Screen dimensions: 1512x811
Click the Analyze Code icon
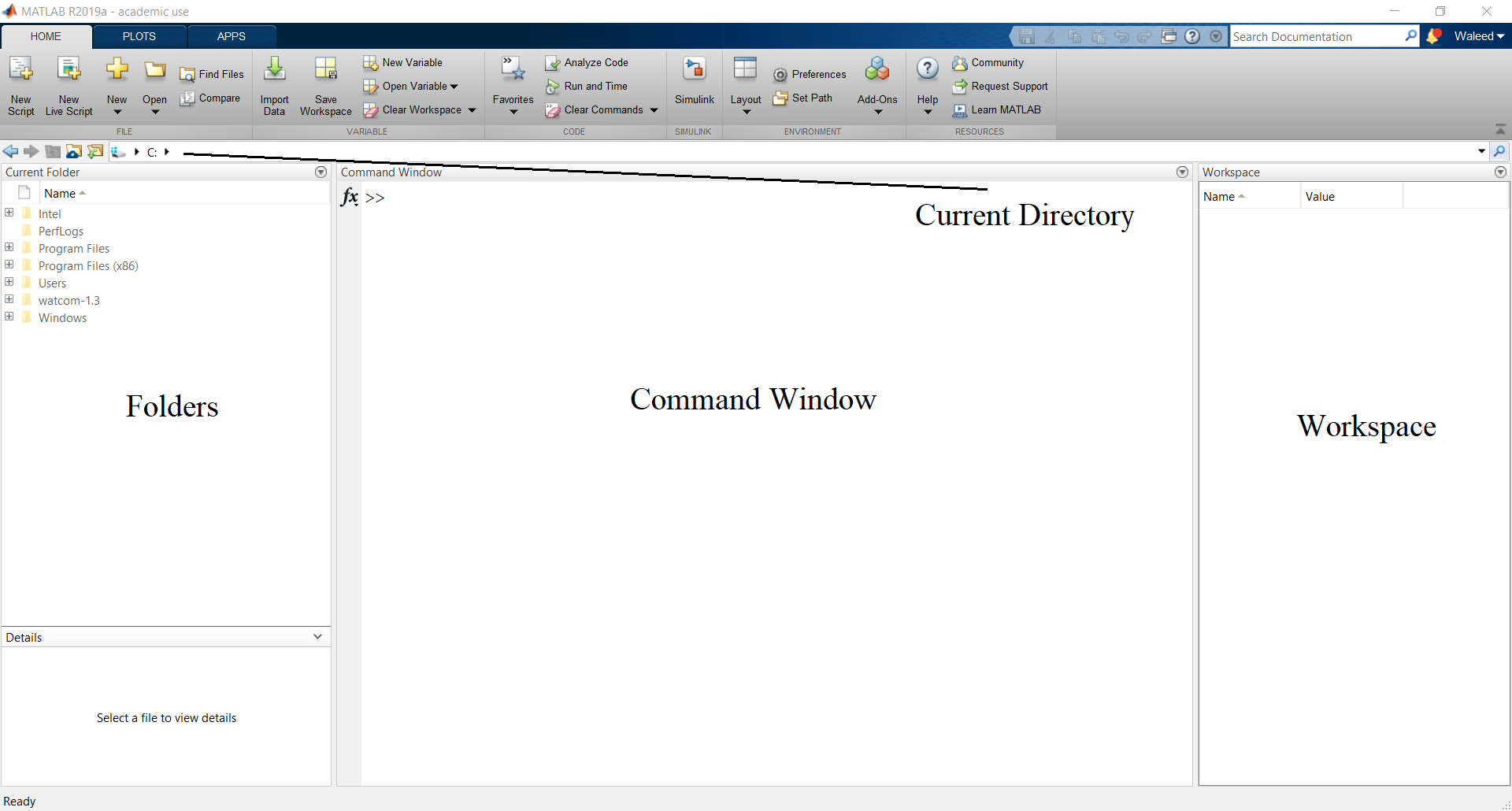tap(553, 63)
